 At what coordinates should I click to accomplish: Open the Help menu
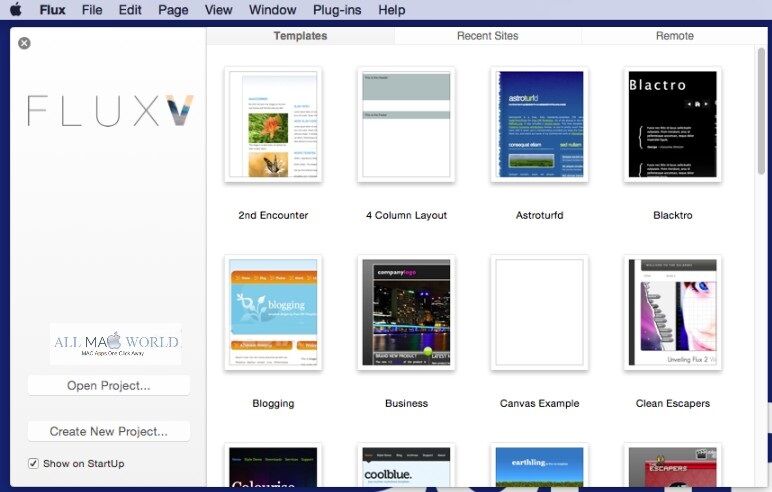point(392,10)
